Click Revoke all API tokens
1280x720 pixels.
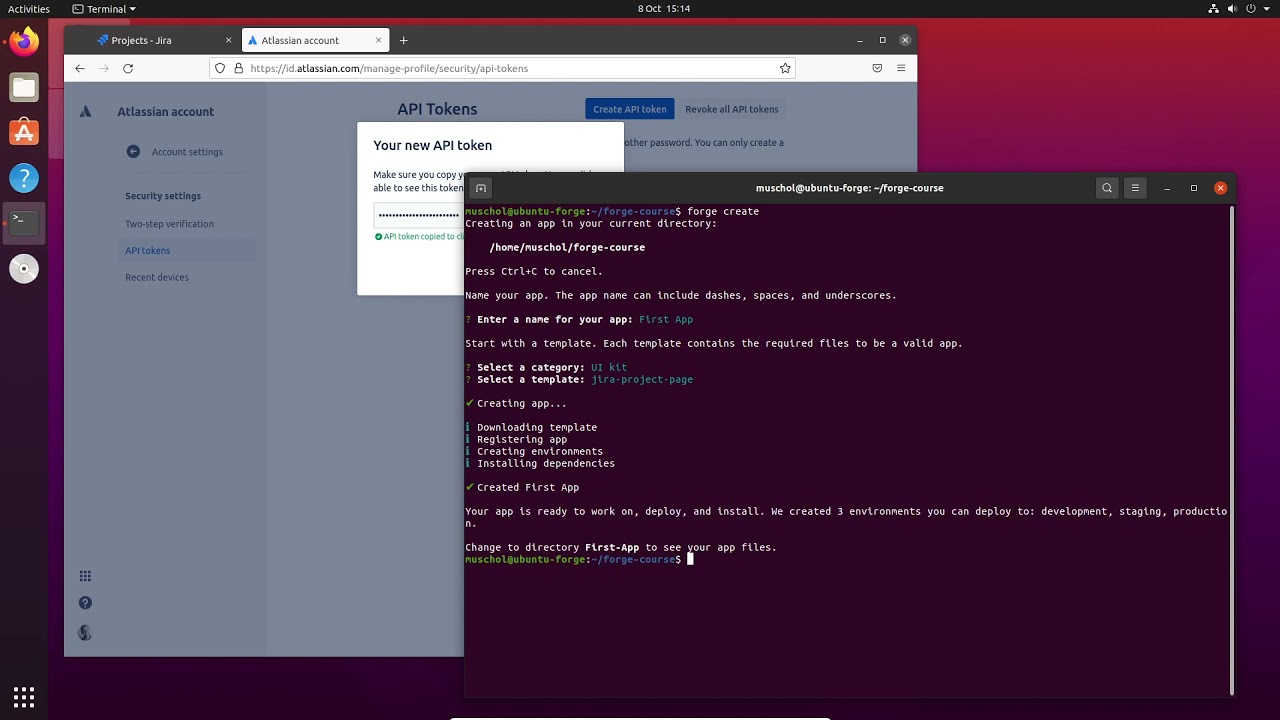pos(731,109)
